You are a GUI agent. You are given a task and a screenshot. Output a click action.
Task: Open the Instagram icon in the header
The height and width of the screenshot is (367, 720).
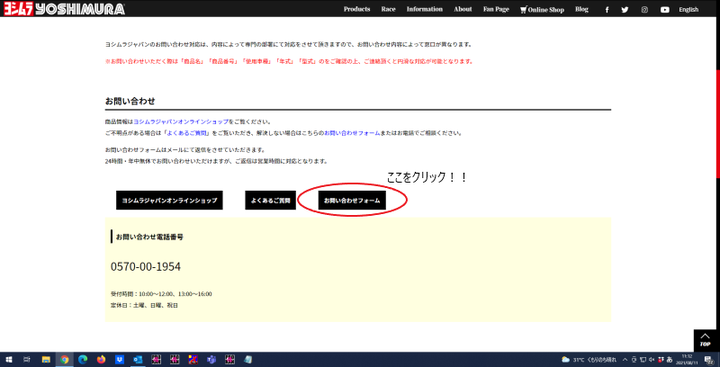point(645,10)
